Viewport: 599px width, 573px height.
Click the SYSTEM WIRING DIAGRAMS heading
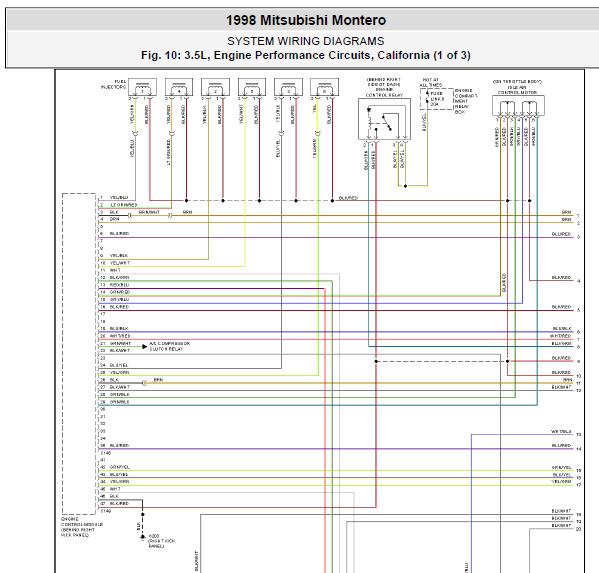306,41
